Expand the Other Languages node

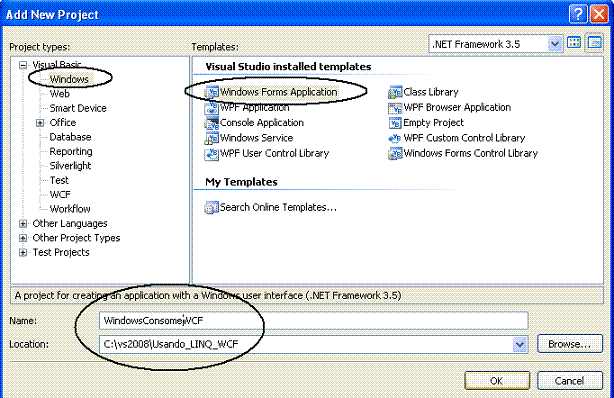click(x=23, y=224)
